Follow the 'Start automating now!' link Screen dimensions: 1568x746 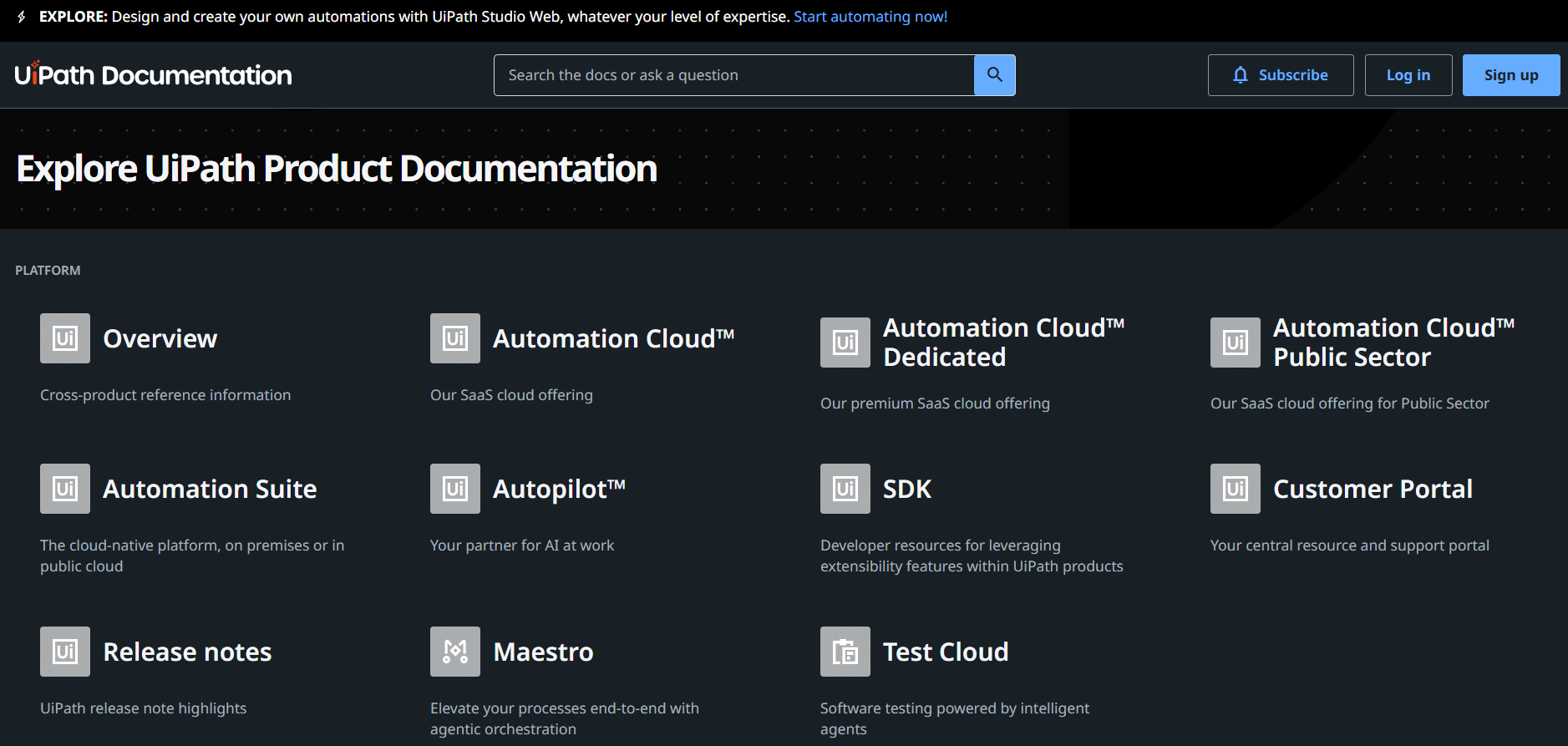pyautogui.click(x=870, y=17)
